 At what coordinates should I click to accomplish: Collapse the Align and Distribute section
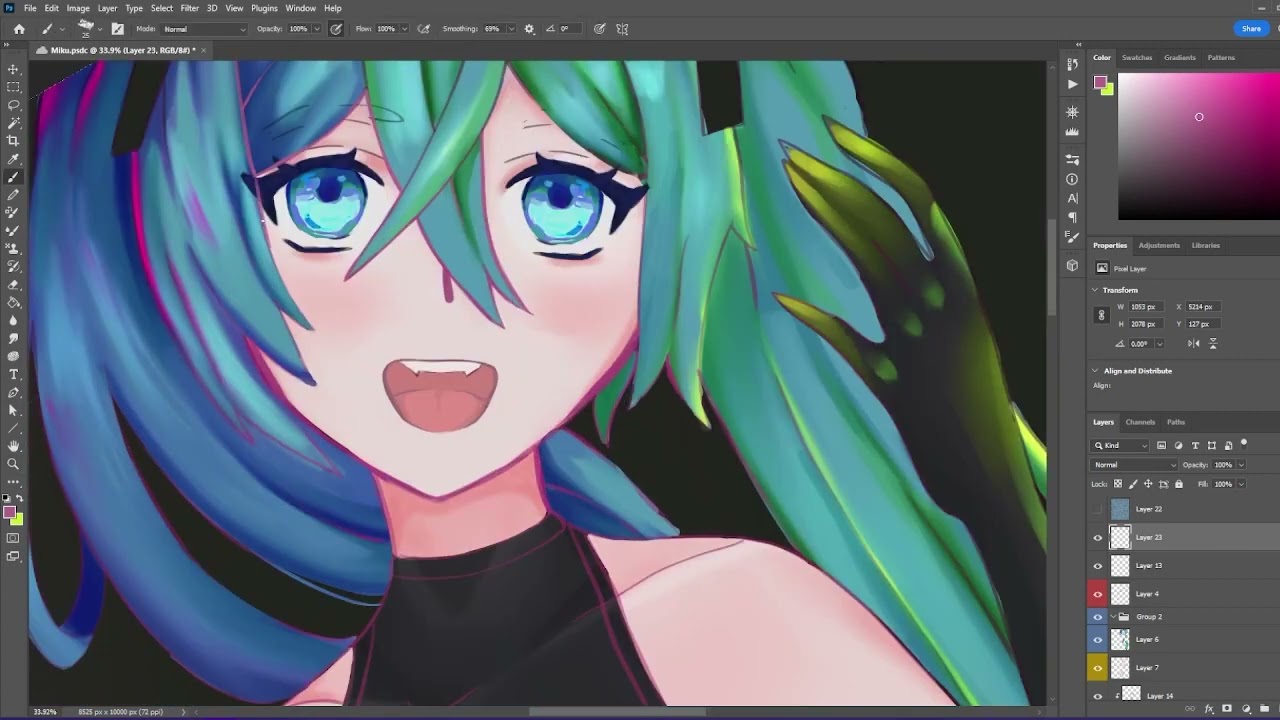(1095, 371)
